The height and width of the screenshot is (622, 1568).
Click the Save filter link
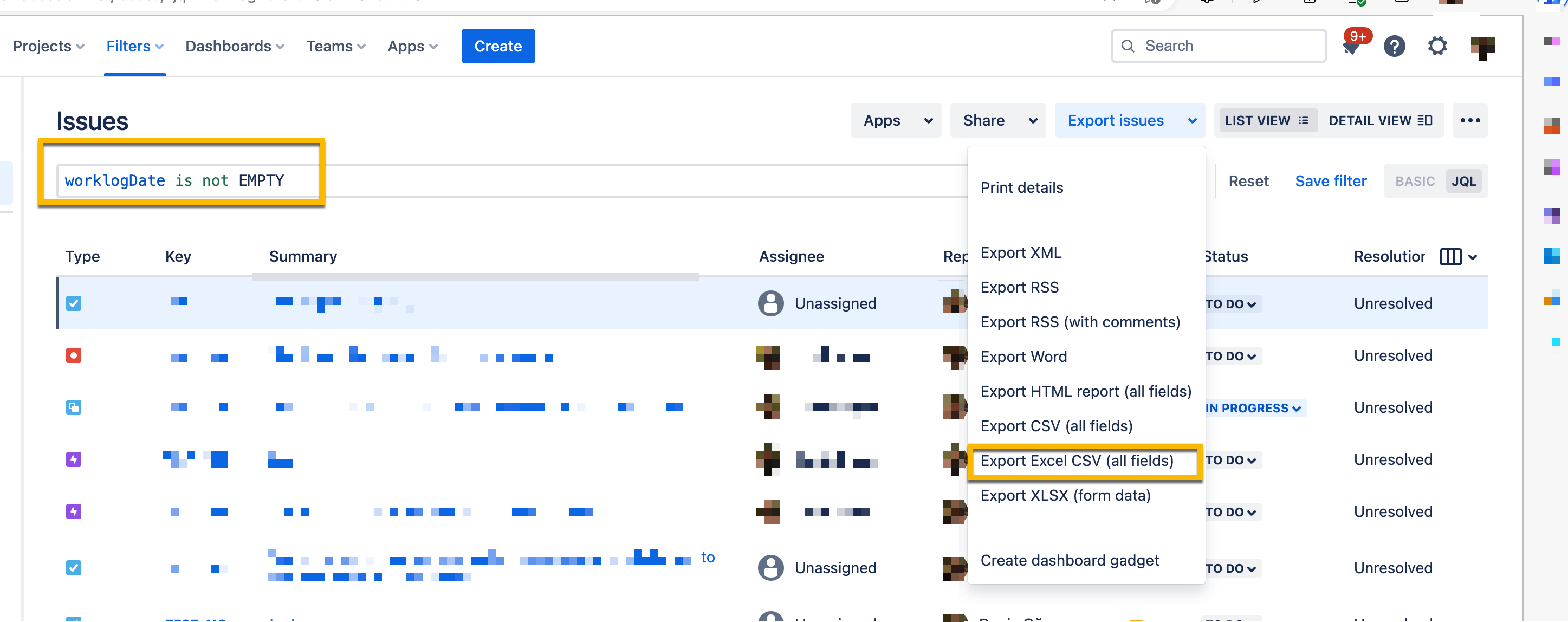1330,182
